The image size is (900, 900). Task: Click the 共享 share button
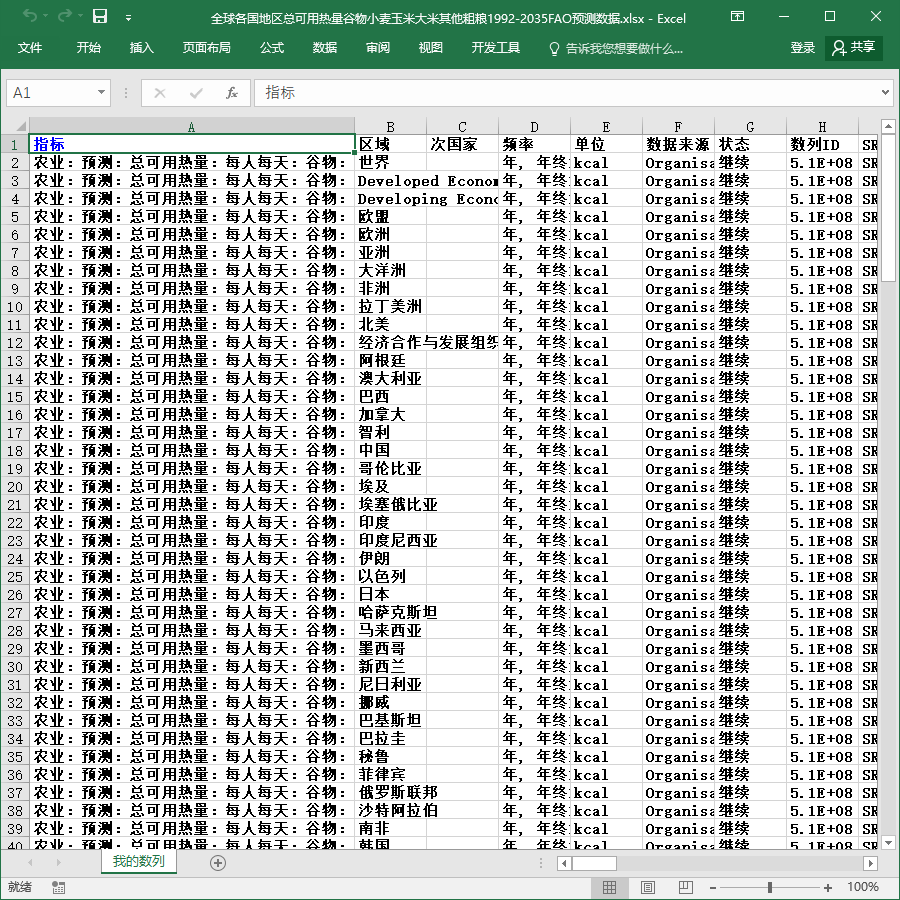point(854,48)
